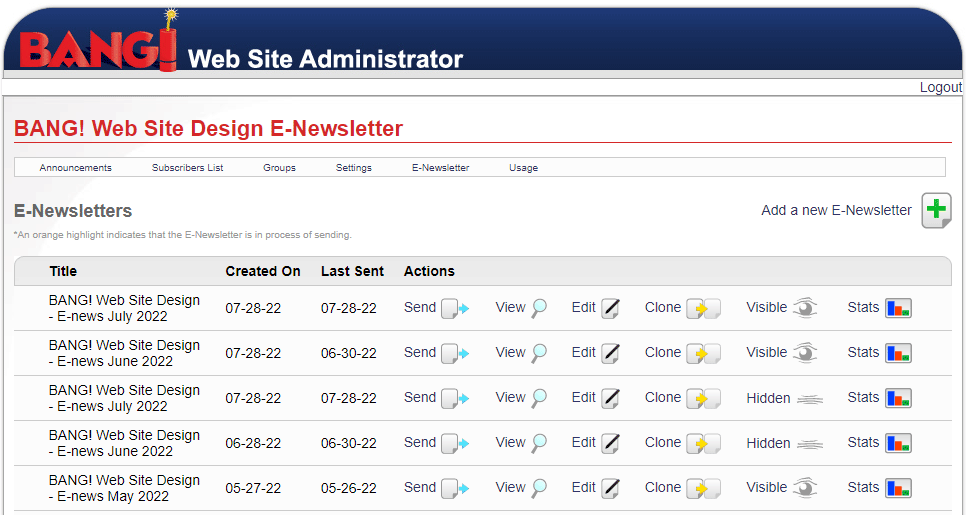This screenshot has height=515, width=967.
Task: Click Clone icon for visible June 2022 row
Action: tap(704, 353)
